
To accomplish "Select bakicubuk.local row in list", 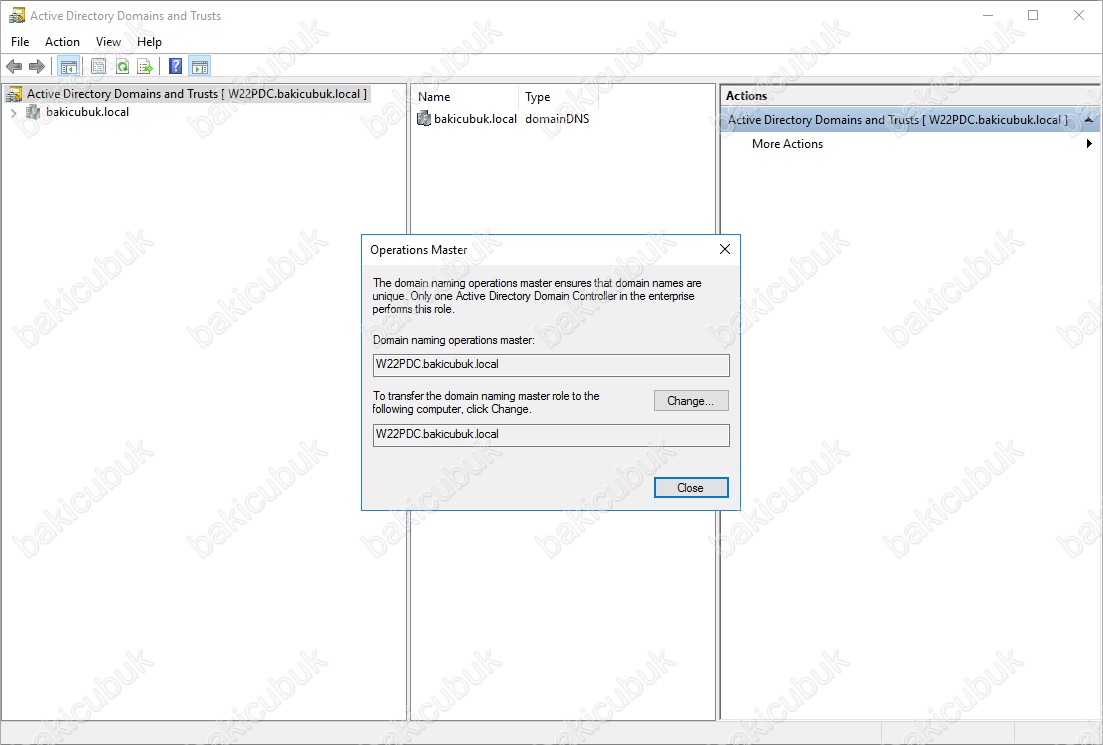I will pyautogui.click(x=475, y=118).
